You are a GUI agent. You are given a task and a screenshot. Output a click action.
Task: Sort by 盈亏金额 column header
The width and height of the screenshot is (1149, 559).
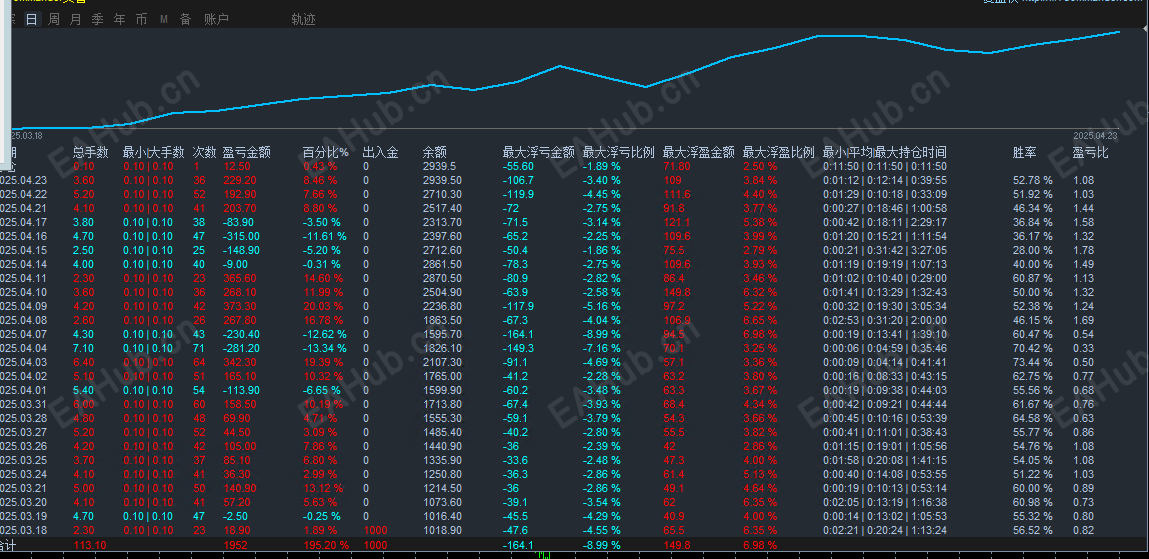click(247, 152)
